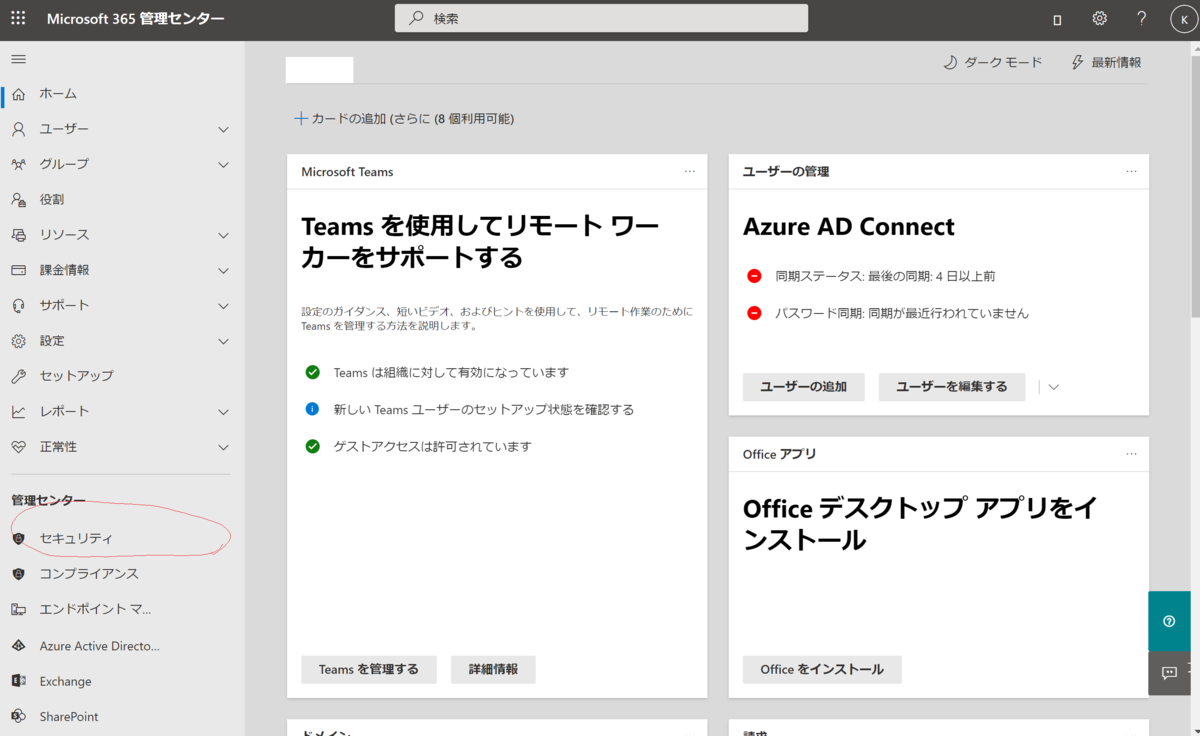Image resolution: width=1200 pixels, height=736 pixels.
Task: Click the ユーザーの追加 button
Action: coord(804,387)
